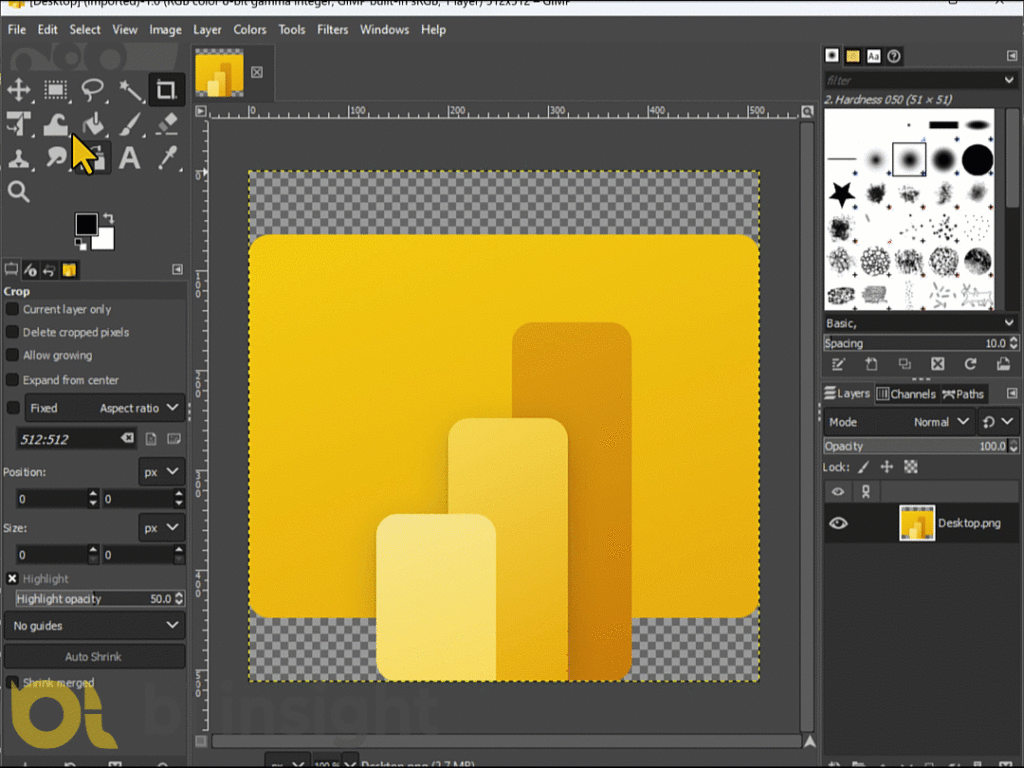Edit the selected brush
This screenshot has height=768, width=1024.
839,364
